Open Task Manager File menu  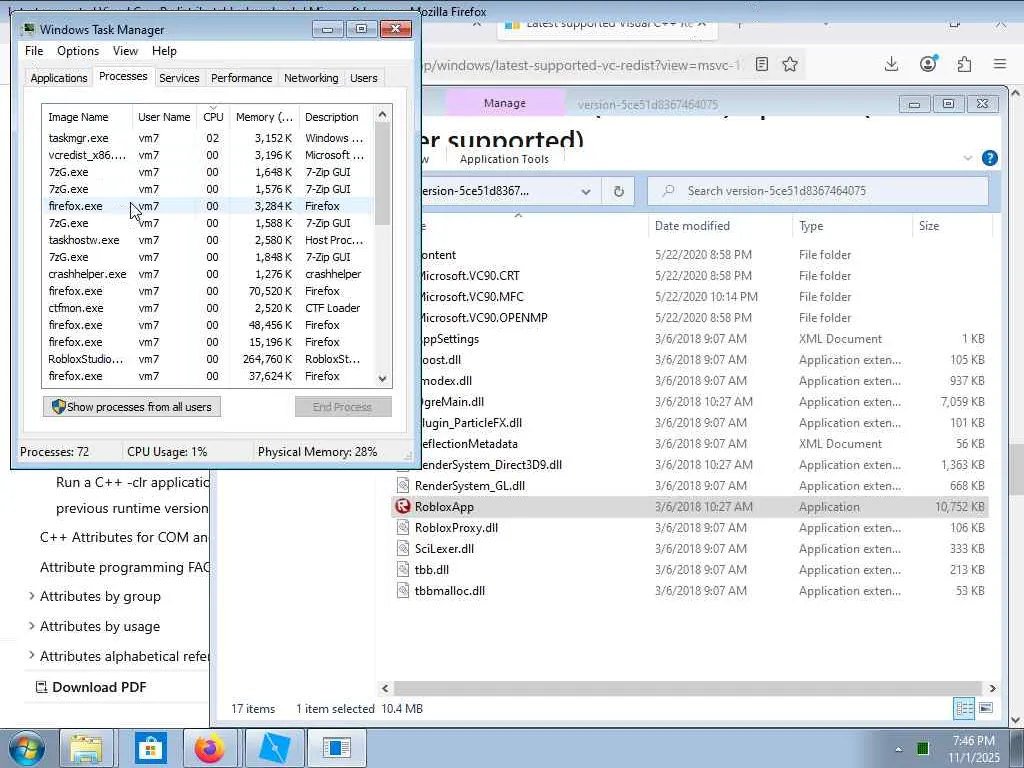(34, 51)
